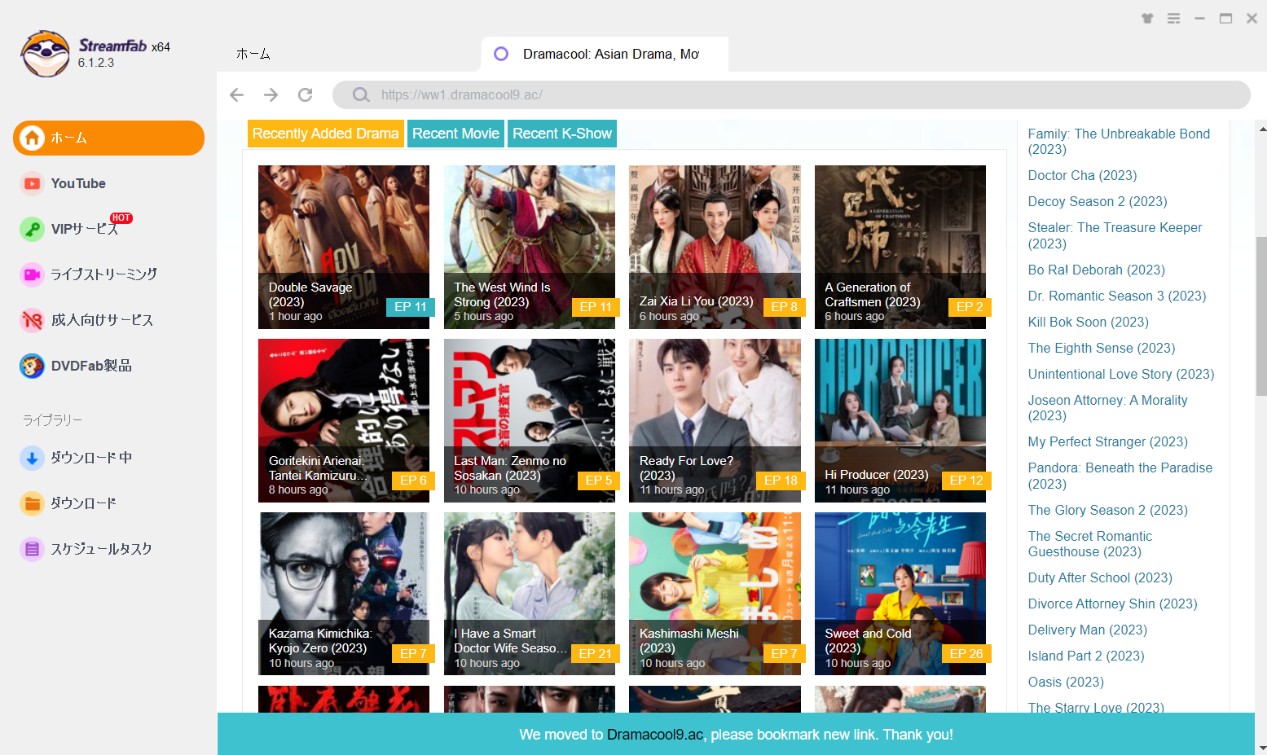Click Pandora: Beneath the Paradise link
Image resolution: width=1267 pixels, height=755 pixels.
pos(1120,476)
